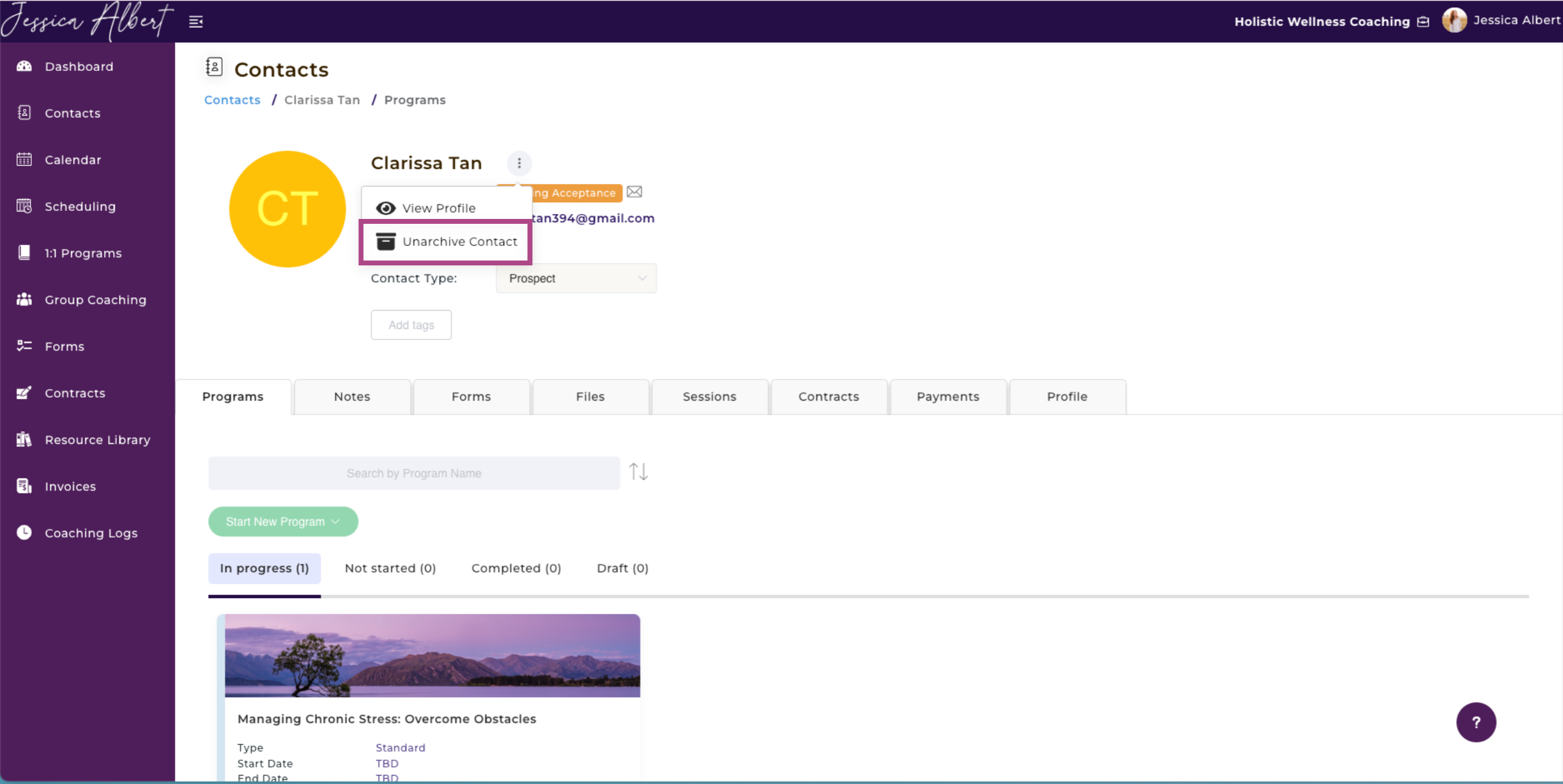This screenshot has height=784, width=1563.
Task: Click the Coaching Logs clock icon
Action: pyautogui.click(x=24, y=533)
